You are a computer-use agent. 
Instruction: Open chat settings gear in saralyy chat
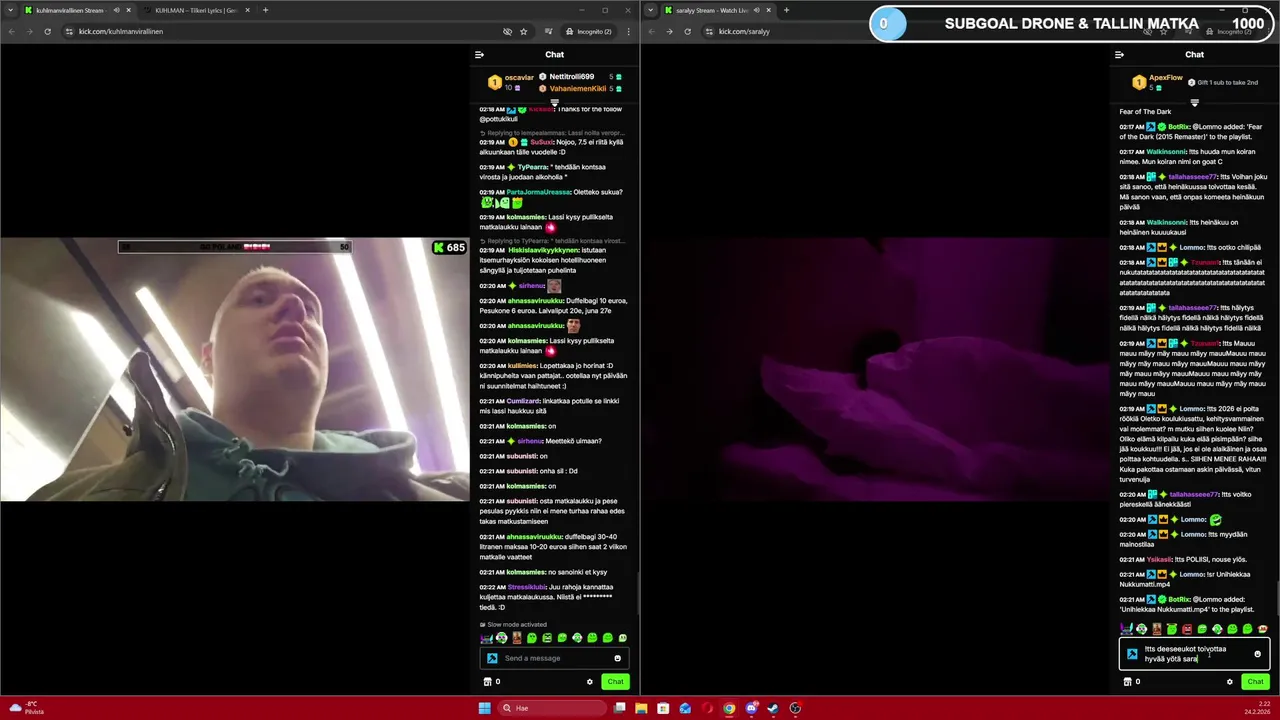coord(1229,682)
